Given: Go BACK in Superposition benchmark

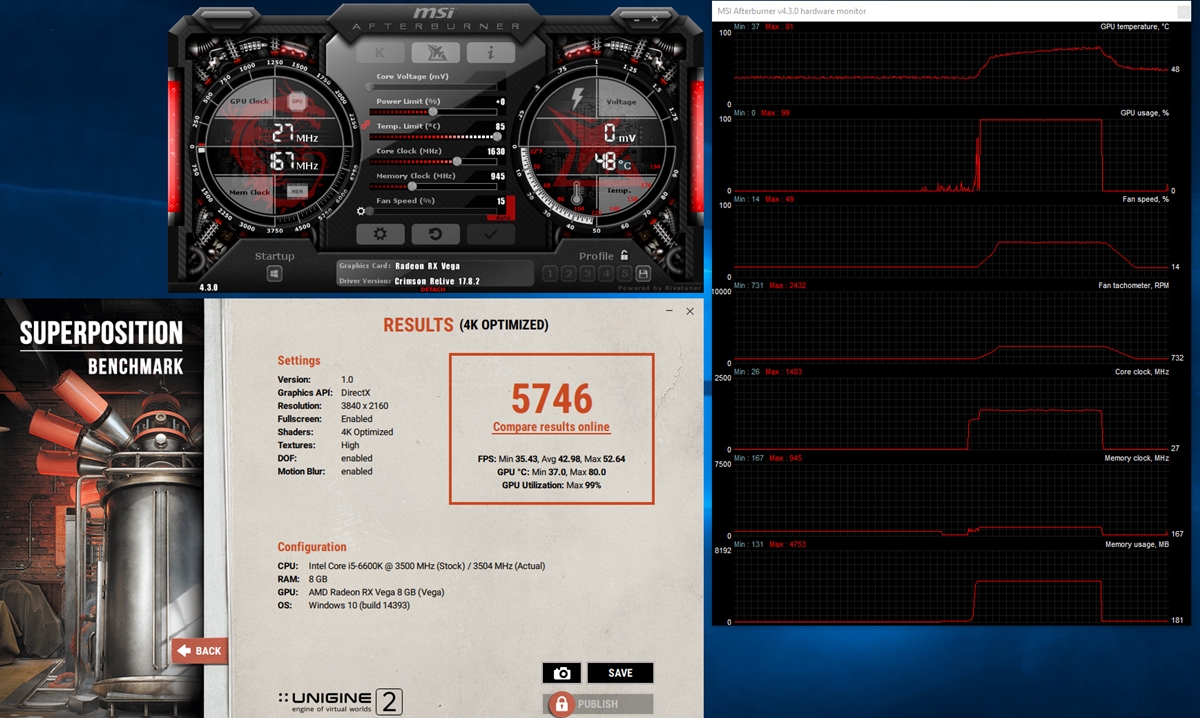Looking at the screenshot, I should coord(198,651).
